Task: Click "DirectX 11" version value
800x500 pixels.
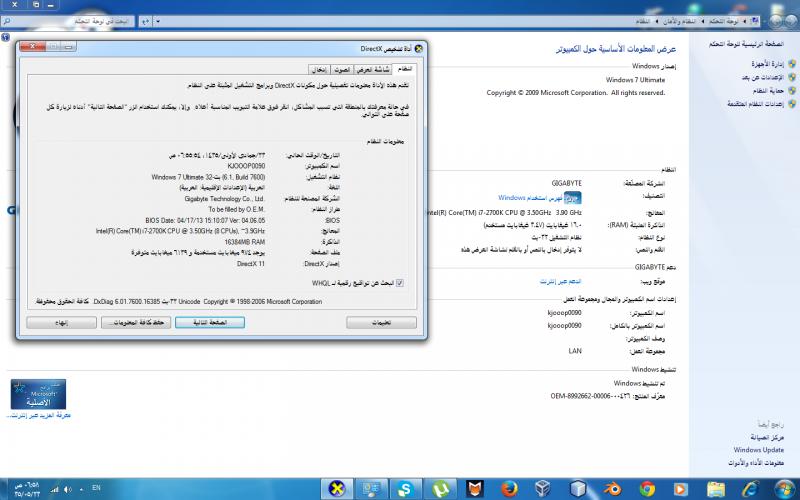Action: point(251,264)
